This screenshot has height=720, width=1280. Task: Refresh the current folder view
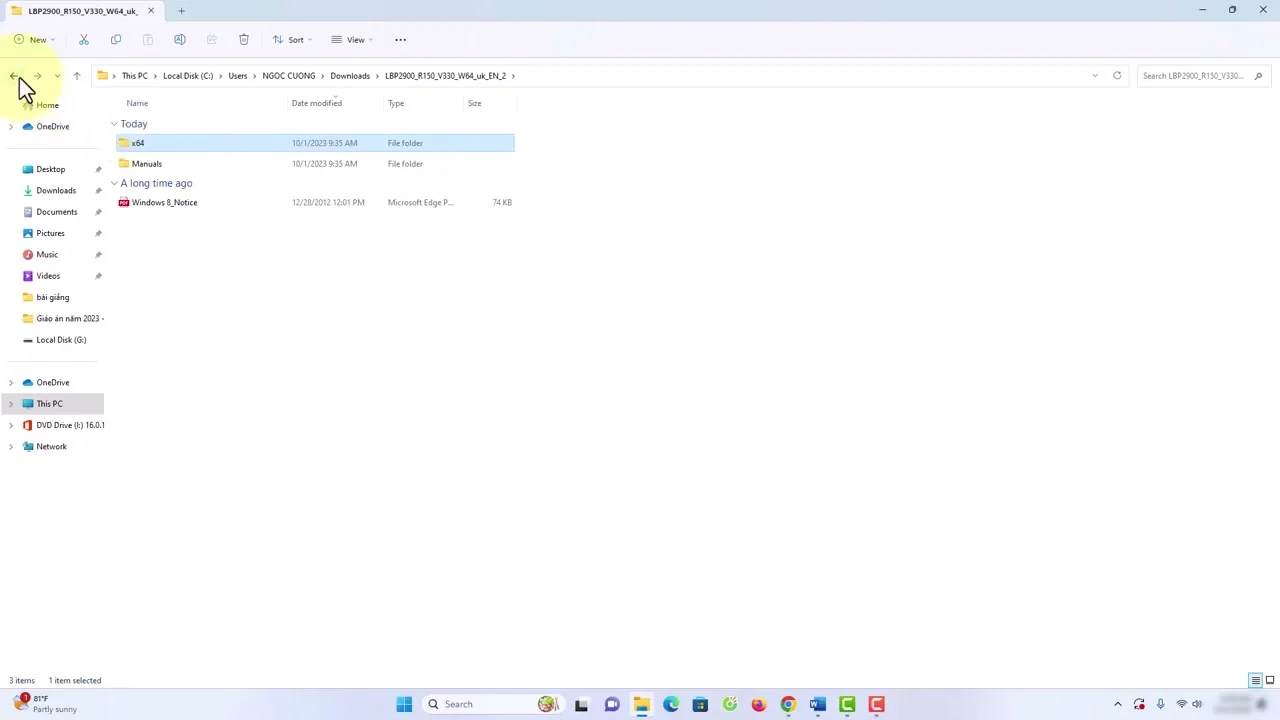point(1117,76)
